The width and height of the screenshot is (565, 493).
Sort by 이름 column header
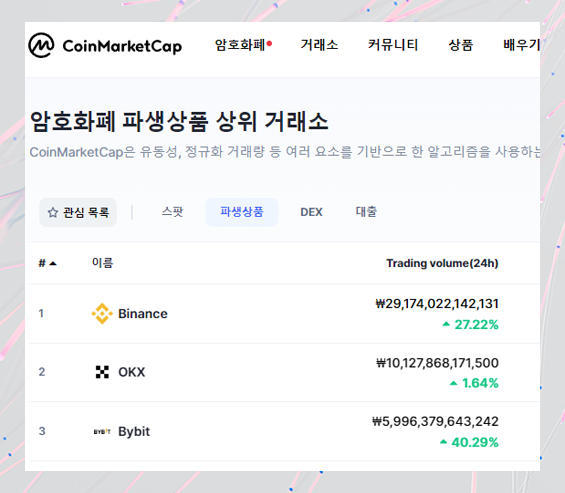pyautogui.click(x=102, y=263)
